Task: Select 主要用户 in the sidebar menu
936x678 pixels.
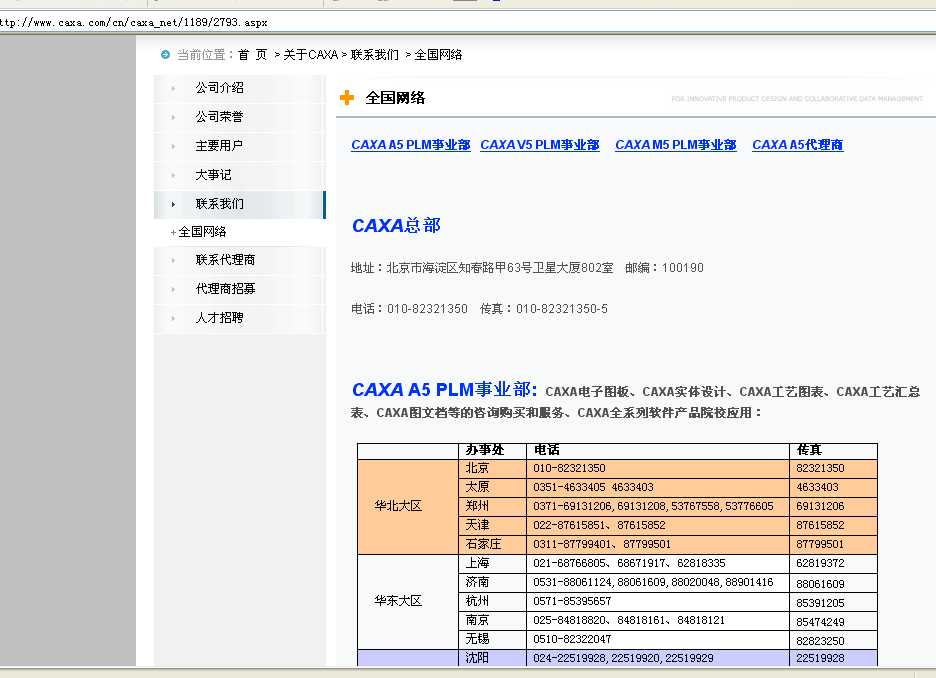Action: point(219,146)
